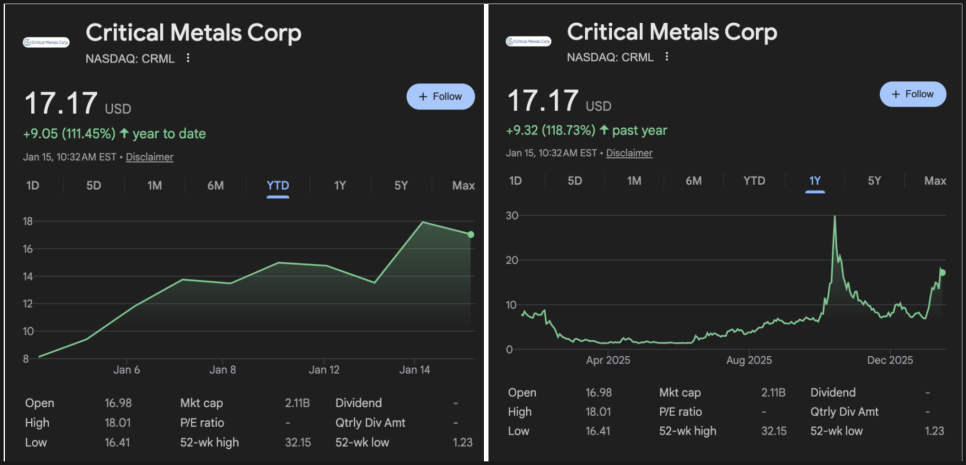Select the 6M tab in the year-to-date panel
The width and height of the screenshot is (966, 465).
click(x=215, y=185)
